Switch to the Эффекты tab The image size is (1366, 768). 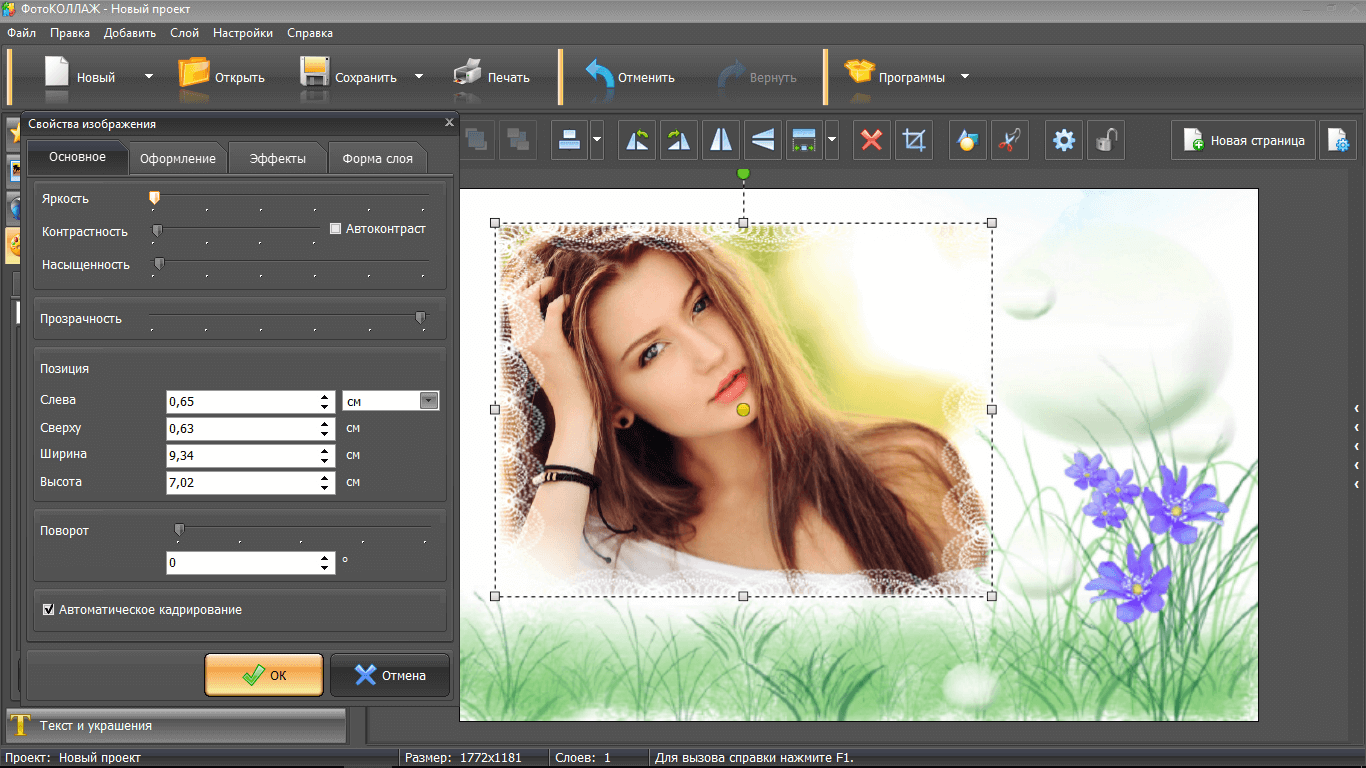(x=278, y=158)
